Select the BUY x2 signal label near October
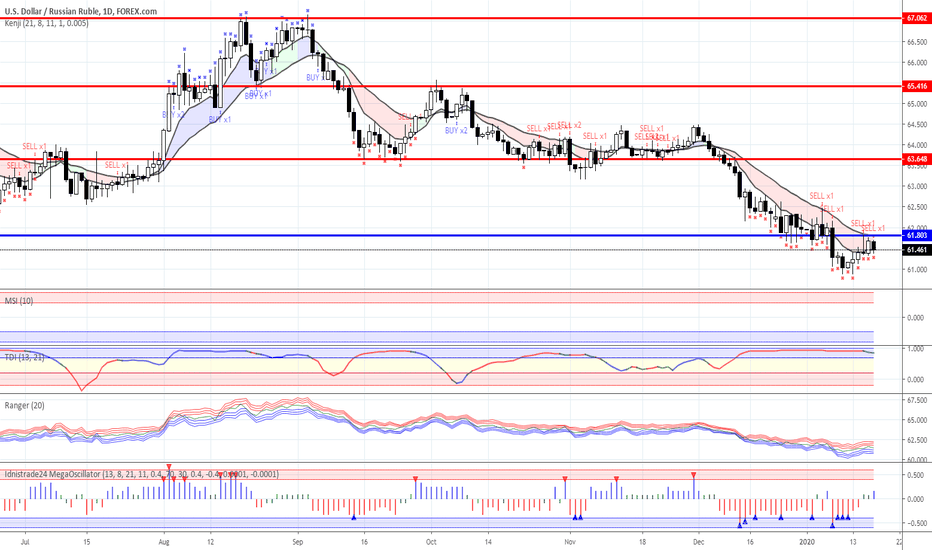 click(457, 131)
